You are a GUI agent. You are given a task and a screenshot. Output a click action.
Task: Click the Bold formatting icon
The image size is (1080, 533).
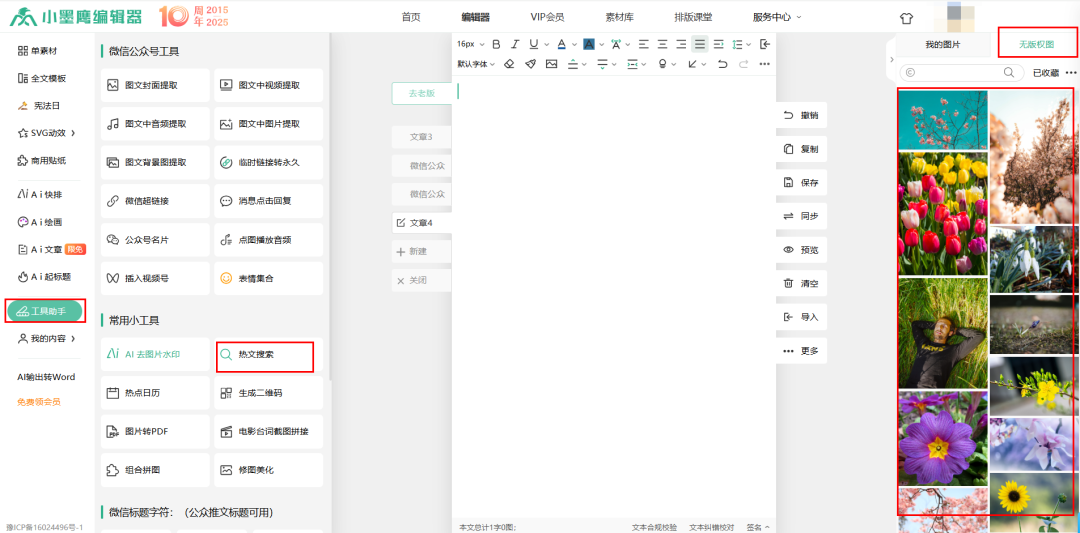coord(496,44)
